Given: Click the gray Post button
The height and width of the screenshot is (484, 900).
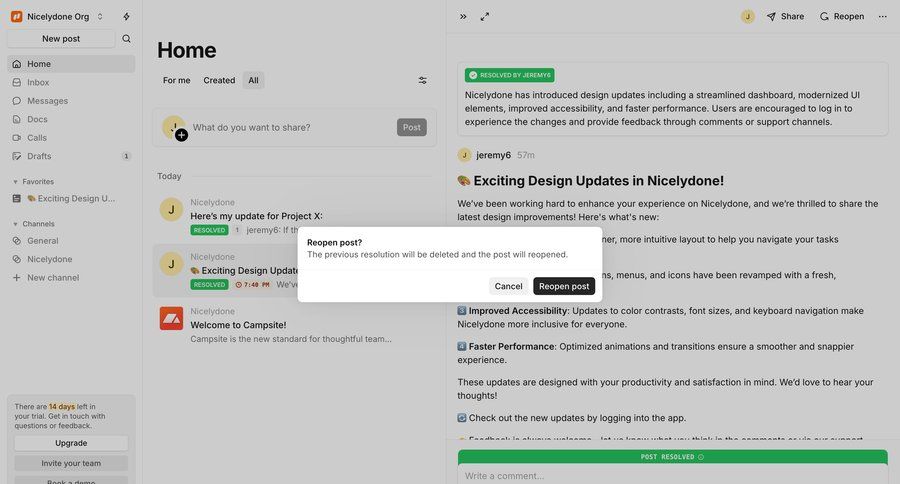Looking at the screenshot, I should point(412,127).
